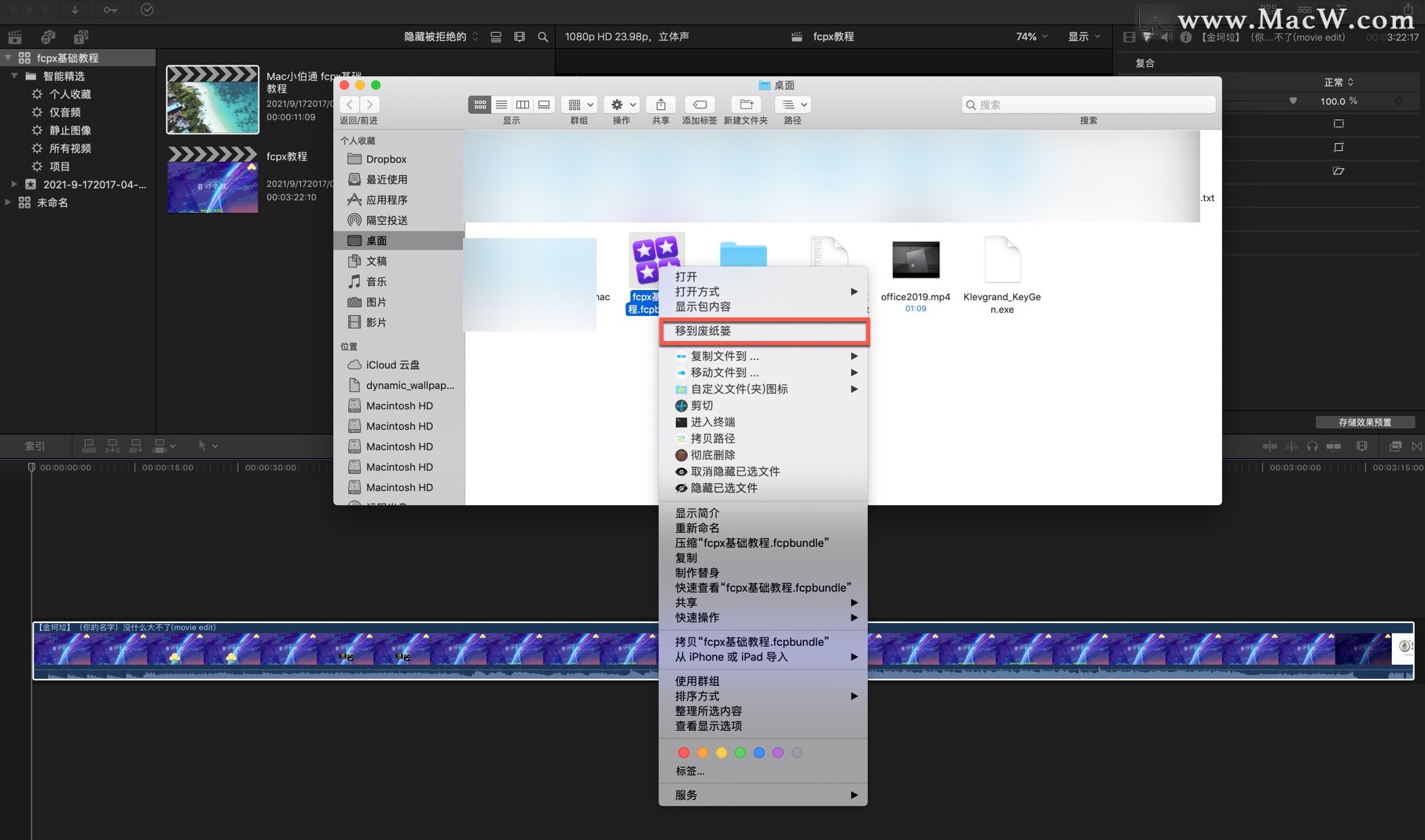Image resolution: width=1425 pixels, height=840 pixels.
Task: Open the 正常 blend mode dropdown
Action: [x=1339, y=82]
